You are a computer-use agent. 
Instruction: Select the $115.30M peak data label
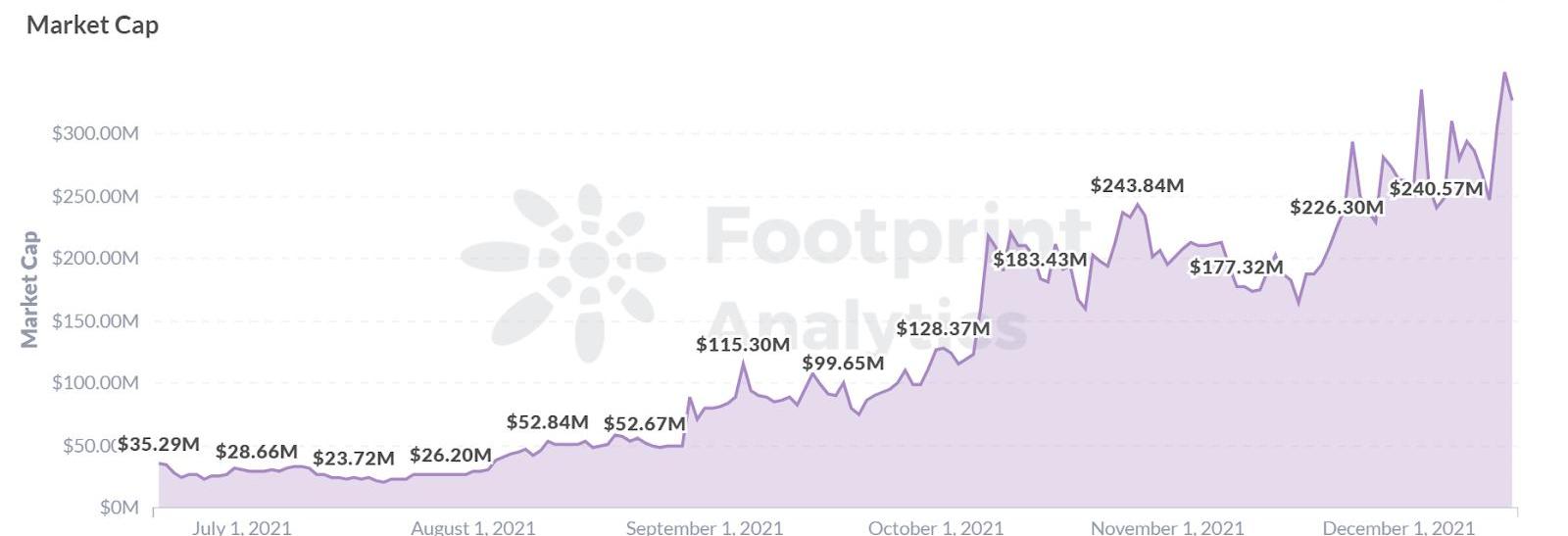(x=743, y=345)
